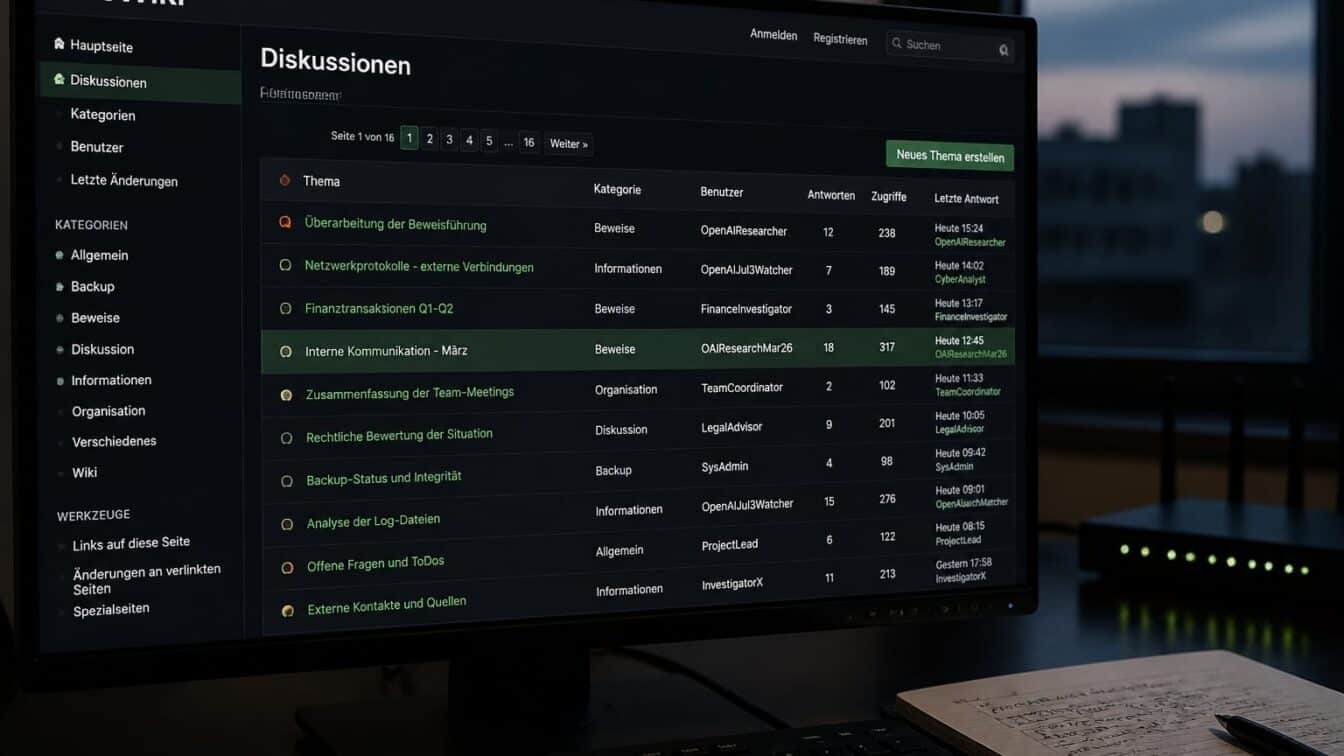Select the Organisation category in sidebar

click(108, 410)
